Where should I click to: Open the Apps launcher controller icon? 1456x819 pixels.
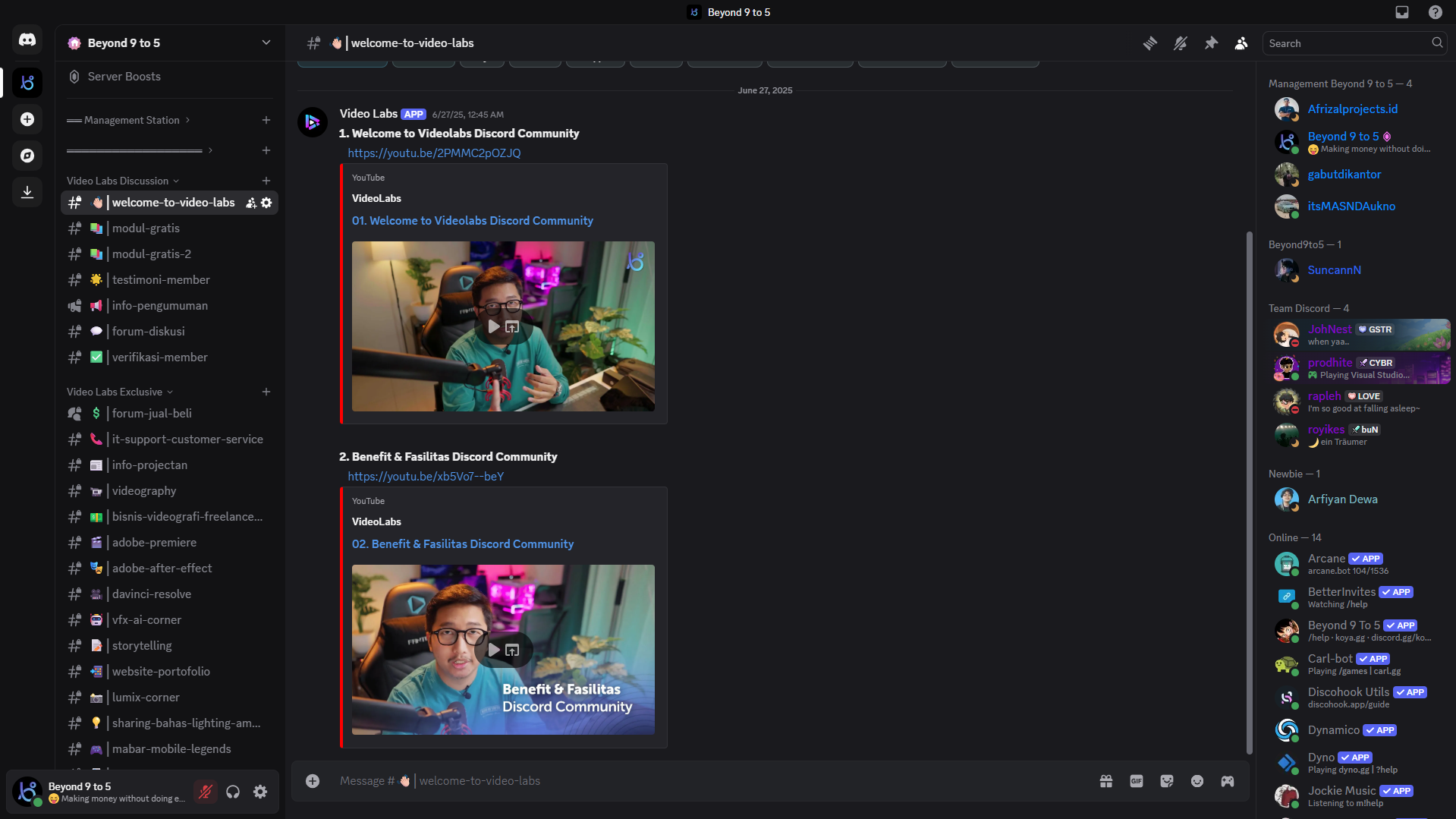point(1228,781)
